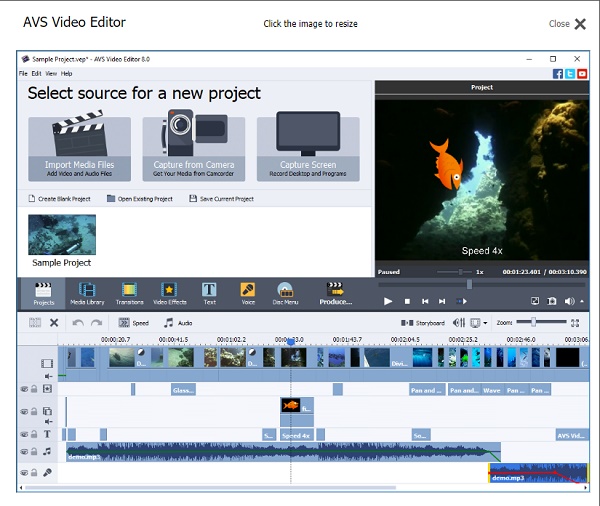
Task: Open the audio mixer icon
Action: pyautogui.click(x=459, y=323)
